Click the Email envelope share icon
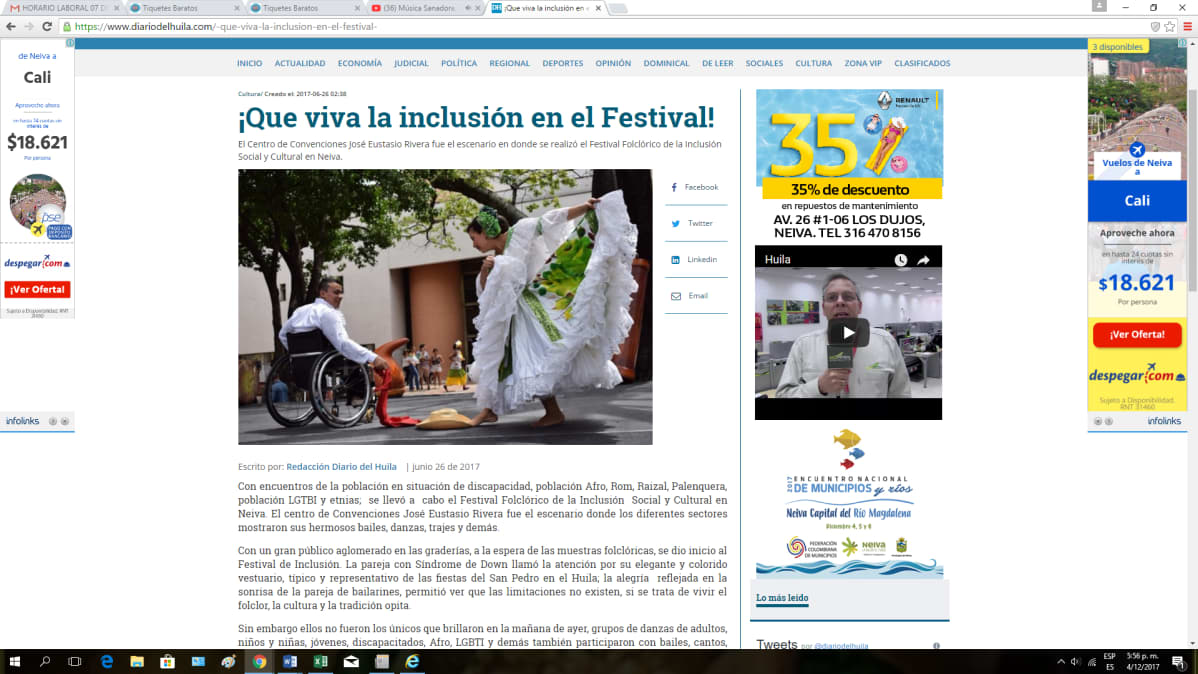The image size is (1198, 674). pos(676,296)
